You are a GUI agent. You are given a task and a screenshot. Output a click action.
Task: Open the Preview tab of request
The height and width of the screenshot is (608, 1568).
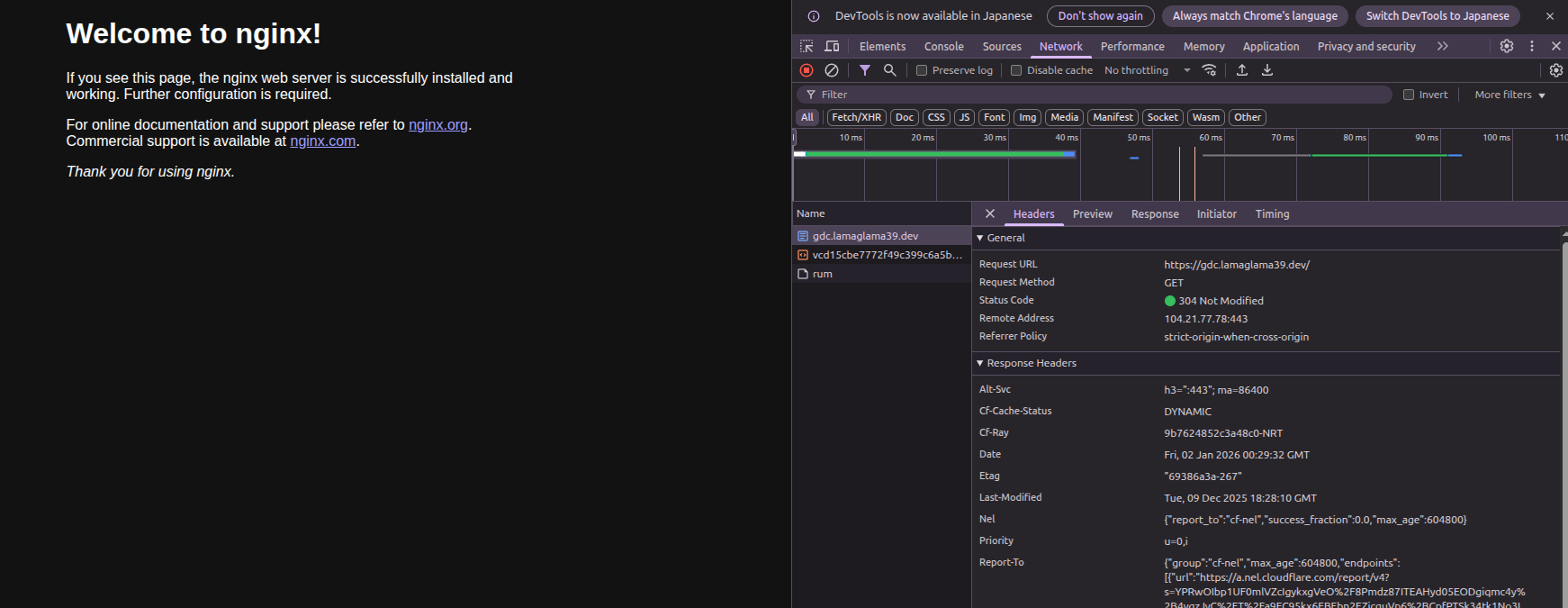pyautogui.click(x=1093, y=213)
